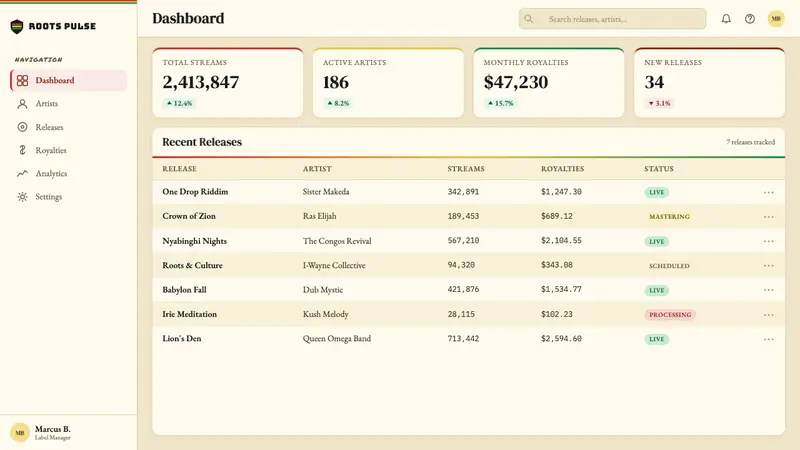The width and height of the screenshot is (800, 450).
Task: Select artist Dub Mystic
Action: [323, 290]
